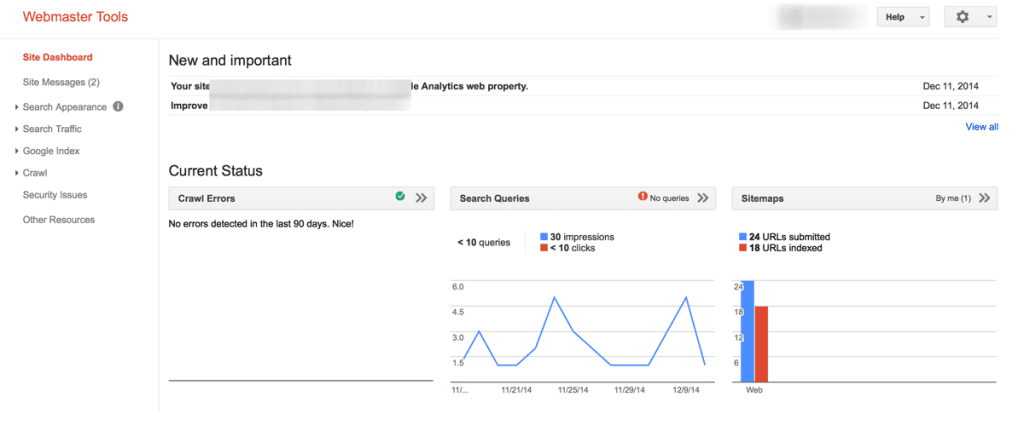This screenshot has width=1024, height=431.
Task: Open the Crawl Errors panel header
Action: pyautogui.click(x=301, y=198)
